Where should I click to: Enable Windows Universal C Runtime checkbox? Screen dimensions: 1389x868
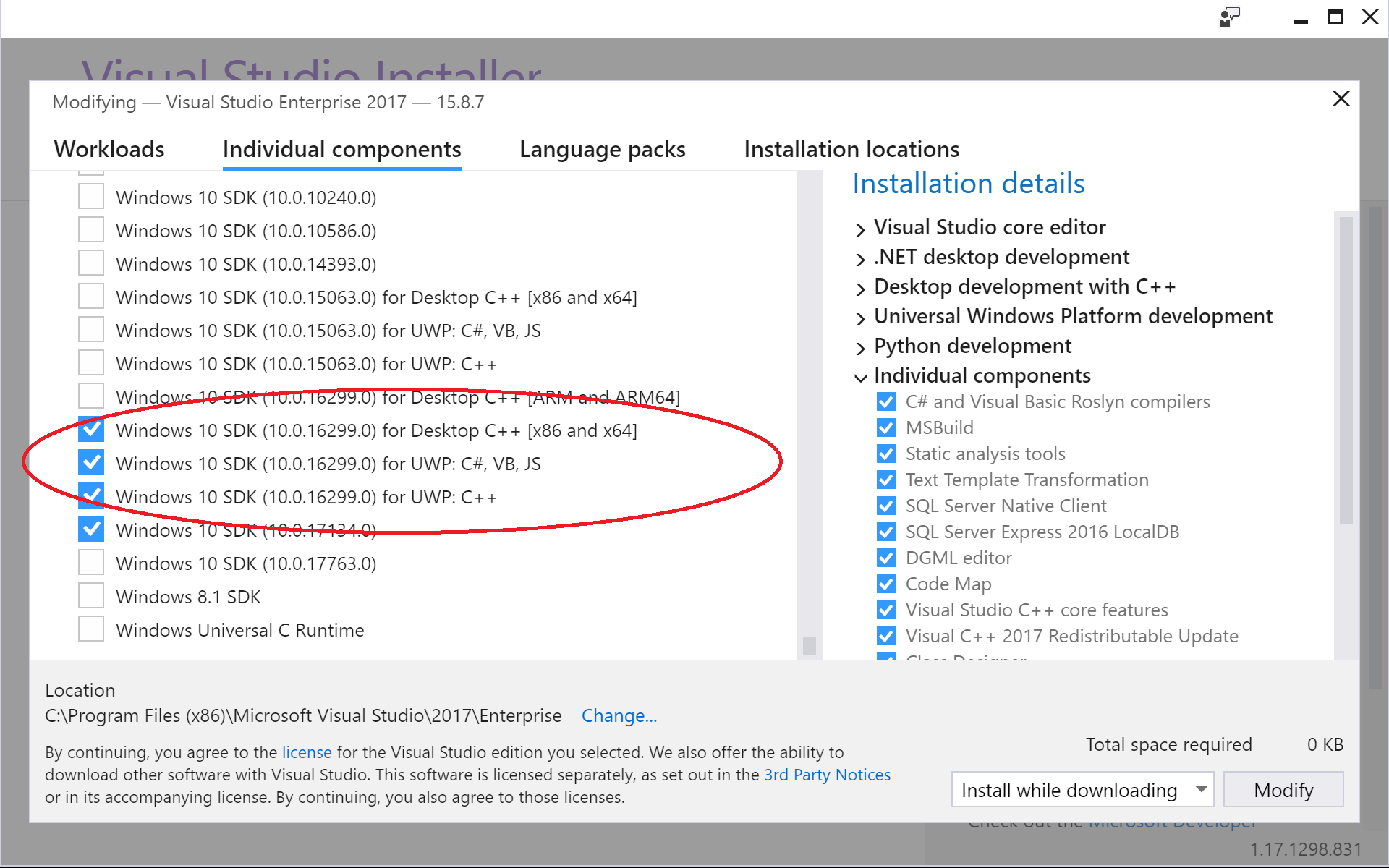click(92, 631)
